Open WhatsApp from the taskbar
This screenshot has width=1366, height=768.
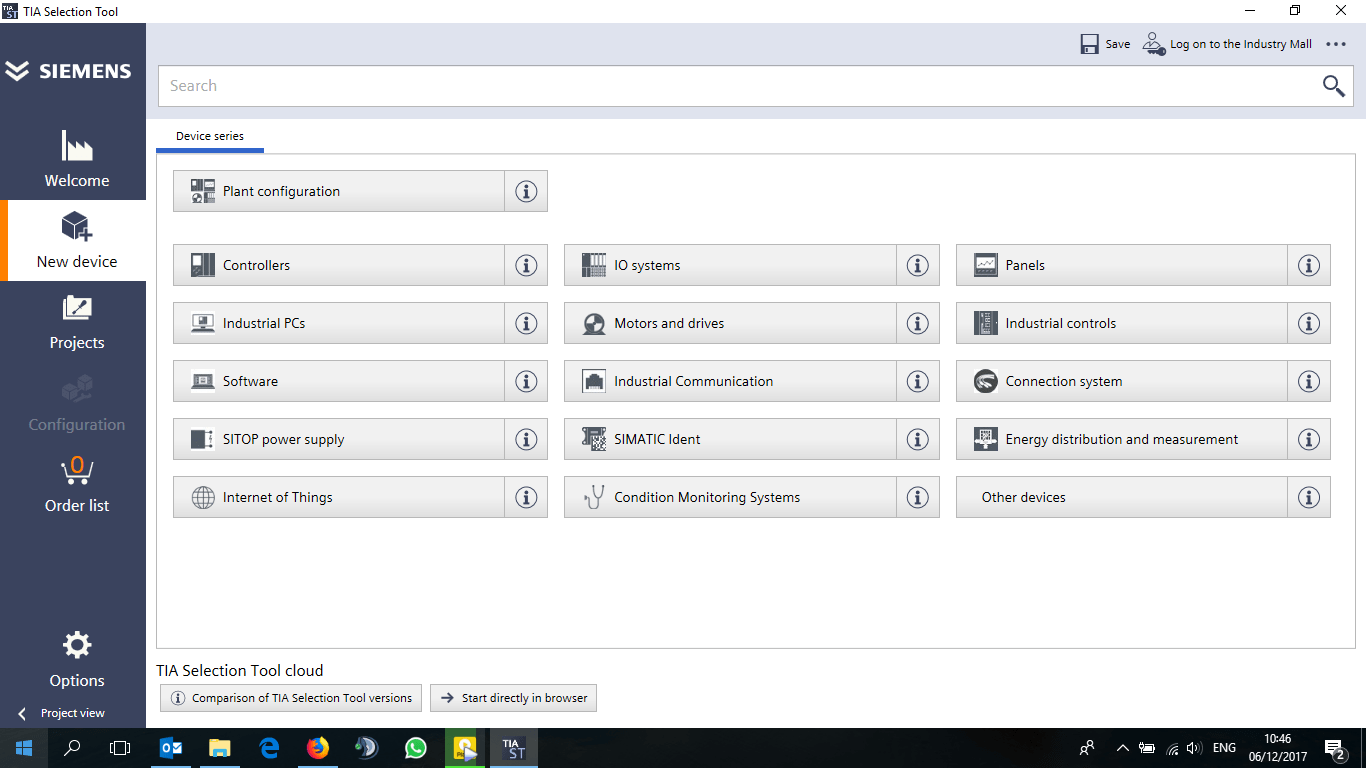(416, 748)
